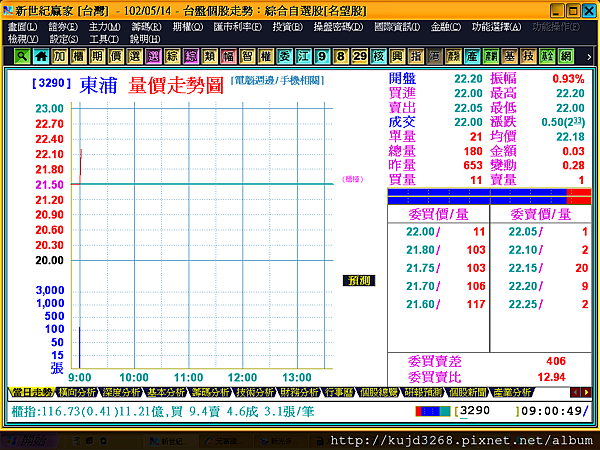Open the 工具(T) menu
This screenshot has height=450, width=600.
pyautogui.click(x=104, y=39)
